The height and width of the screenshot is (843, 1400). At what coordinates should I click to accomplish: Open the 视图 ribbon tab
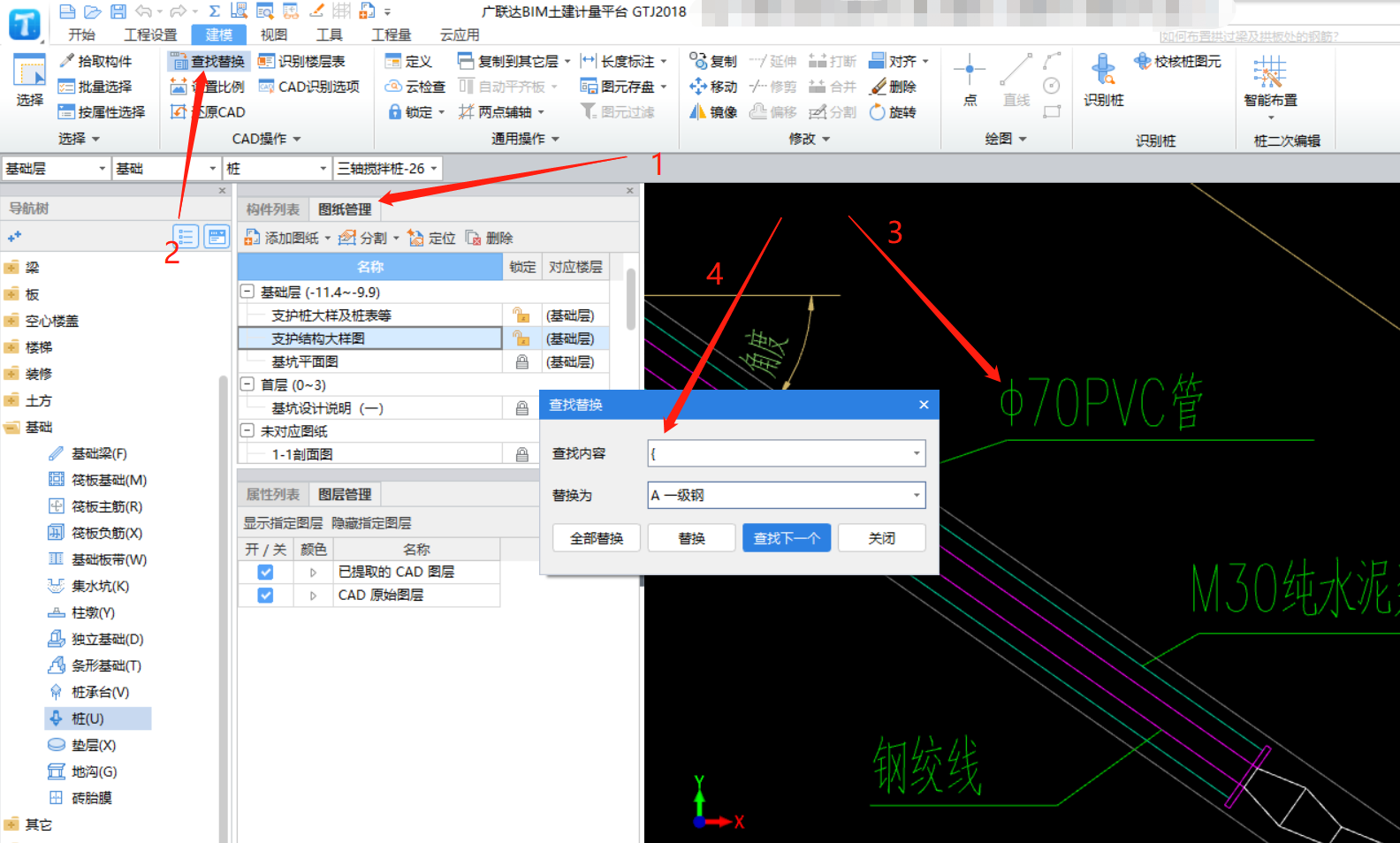(273, 34)
